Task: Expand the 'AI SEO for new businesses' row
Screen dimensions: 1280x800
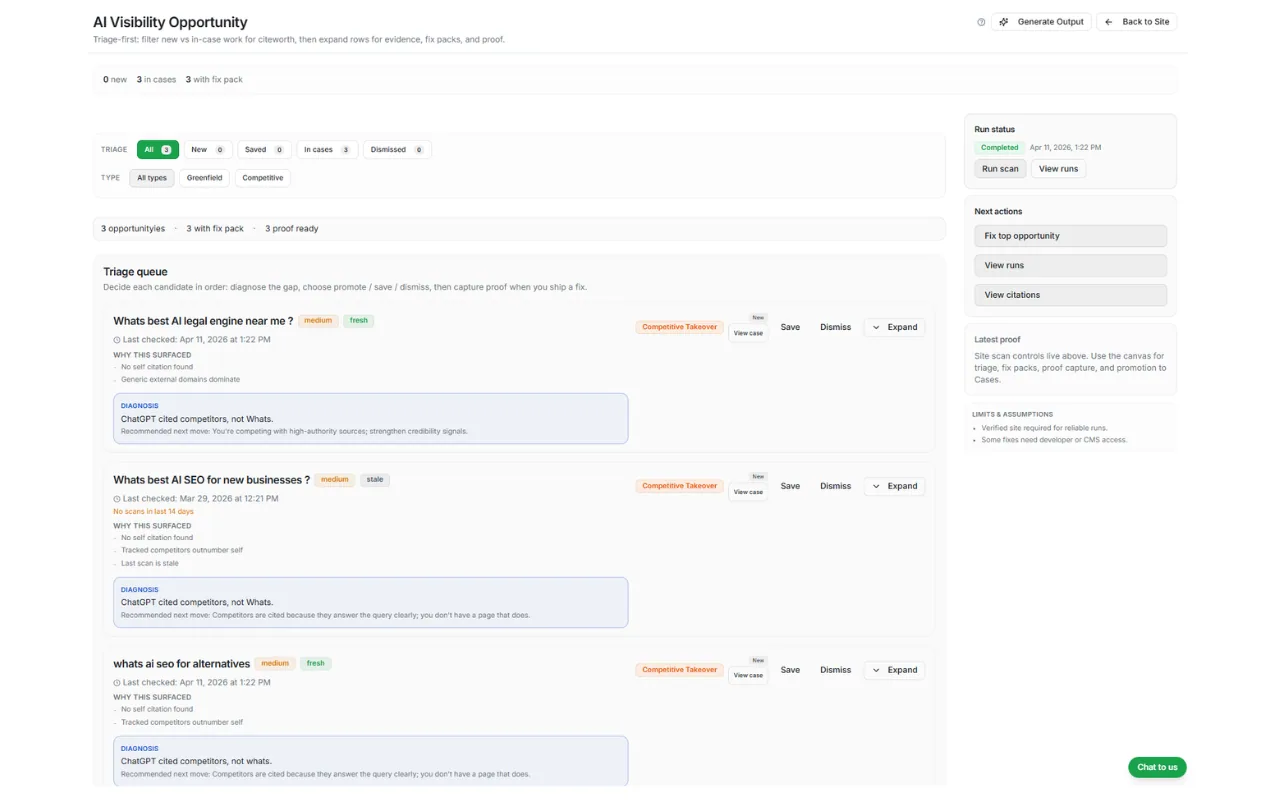Action: pyautogui.click(x=894, y=486)
